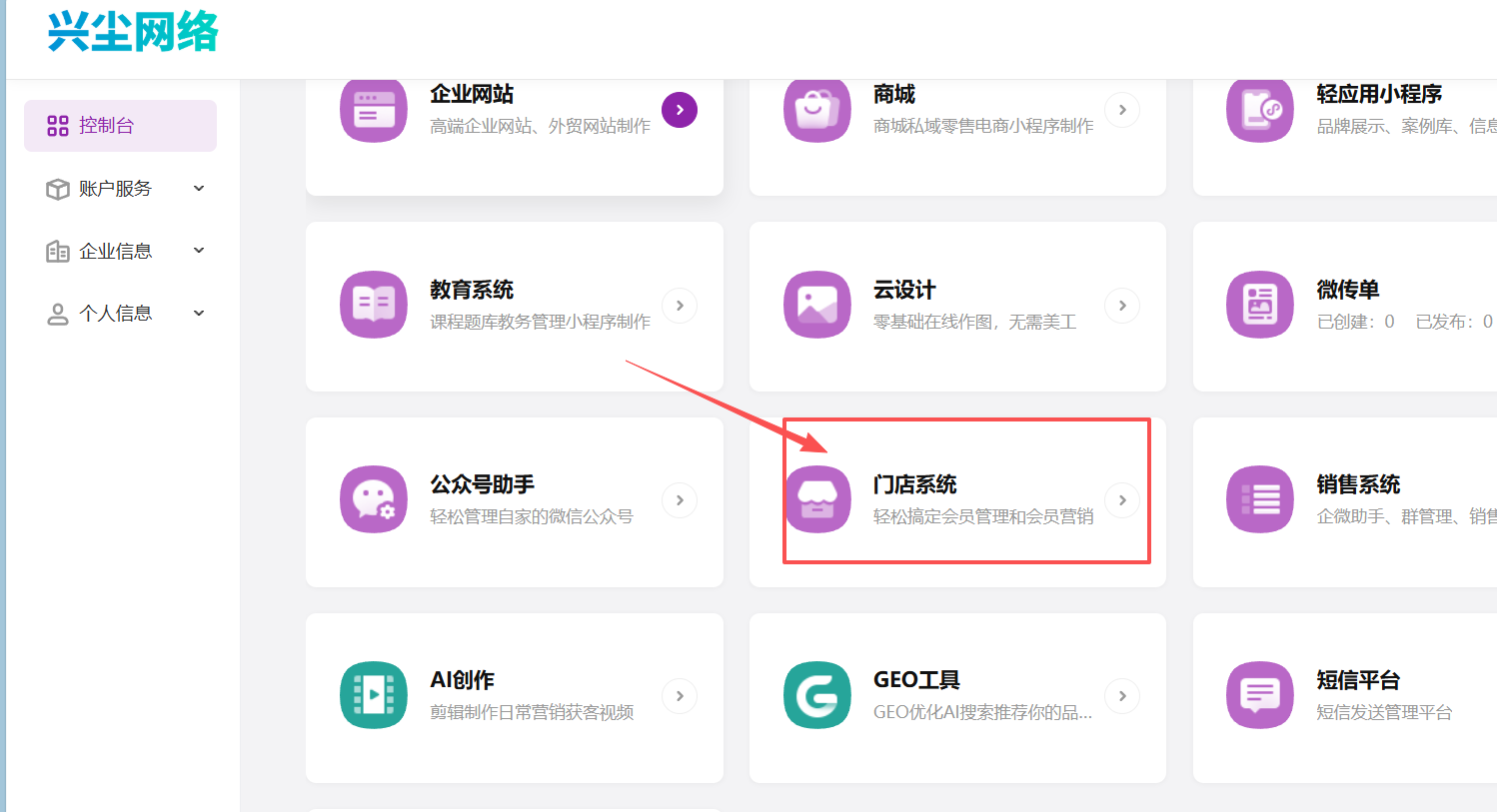Click the 个人信息 person icon

[x=58, y=315]
